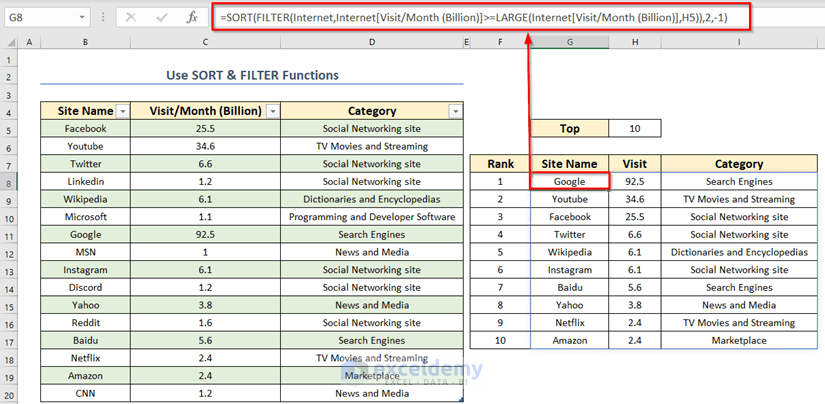
Task: Click the Enter checkmark icon in the formula bar
Action: [162, 17]
